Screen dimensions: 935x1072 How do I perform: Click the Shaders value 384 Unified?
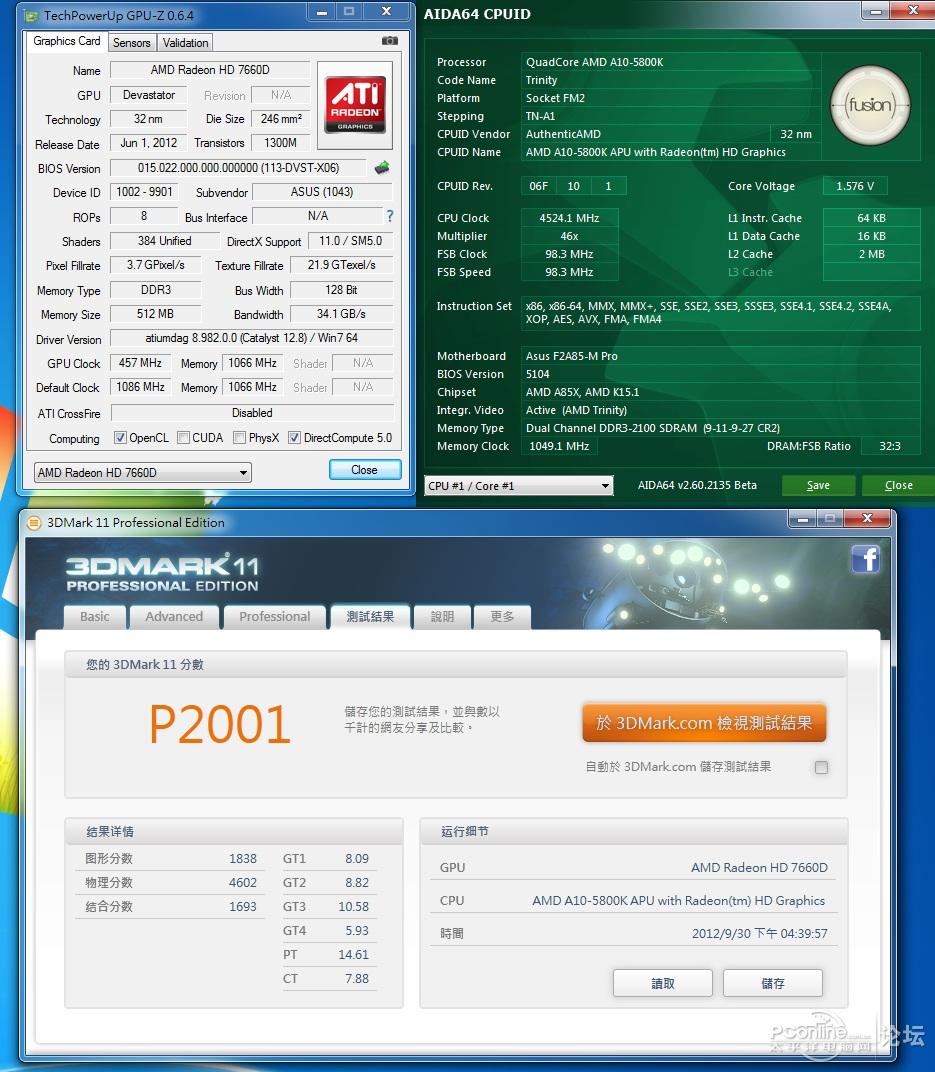[x=165, y=241]
